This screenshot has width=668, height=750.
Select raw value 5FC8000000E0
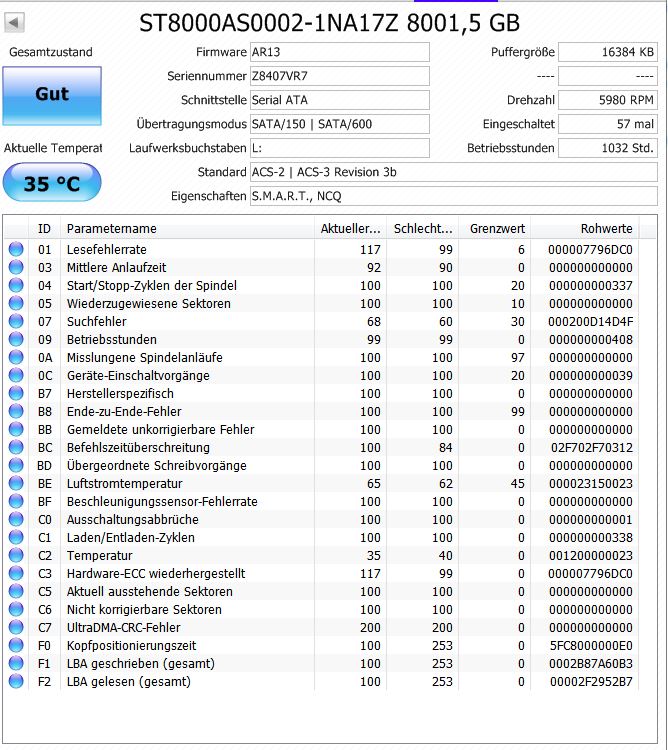click(591, 646)
